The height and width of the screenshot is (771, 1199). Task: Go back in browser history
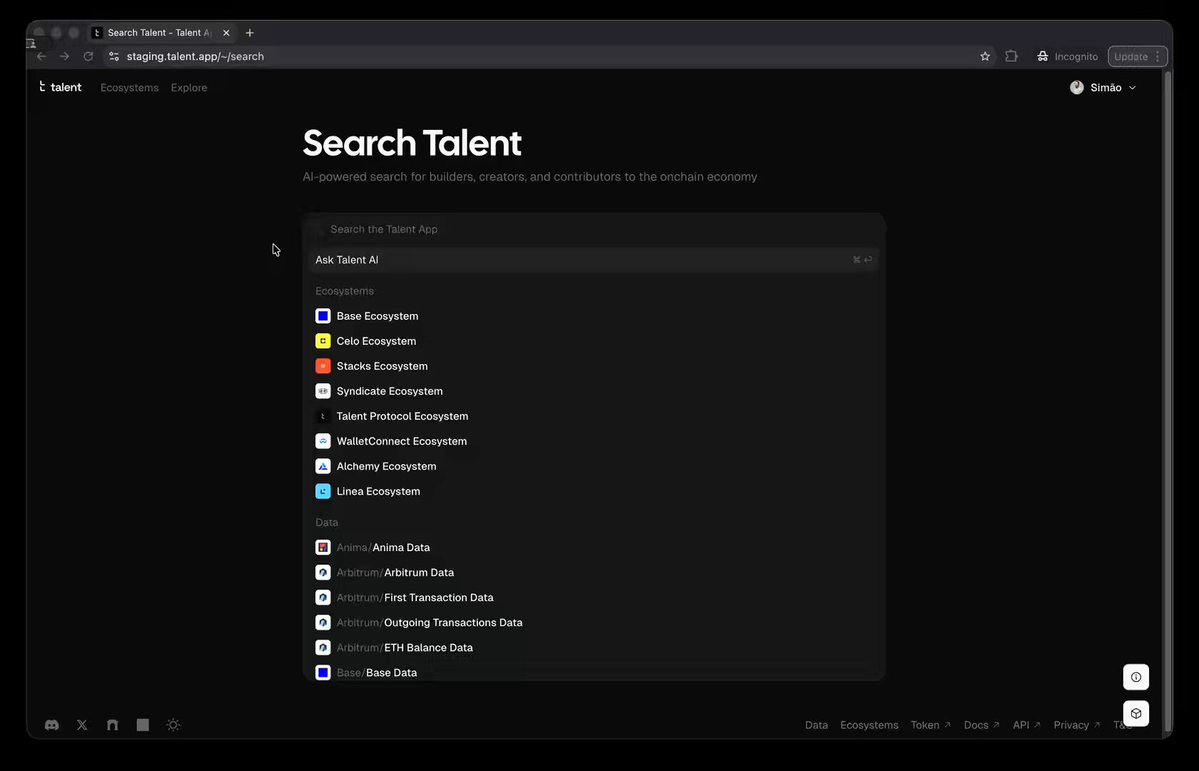pyautogui.click(x=41, y=57)
